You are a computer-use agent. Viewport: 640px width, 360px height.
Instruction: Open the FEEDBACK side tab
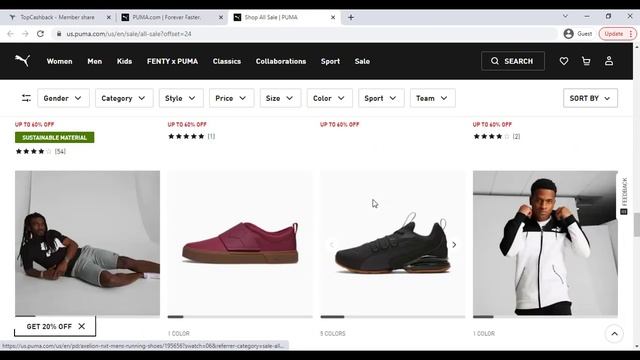click(624, 196)
